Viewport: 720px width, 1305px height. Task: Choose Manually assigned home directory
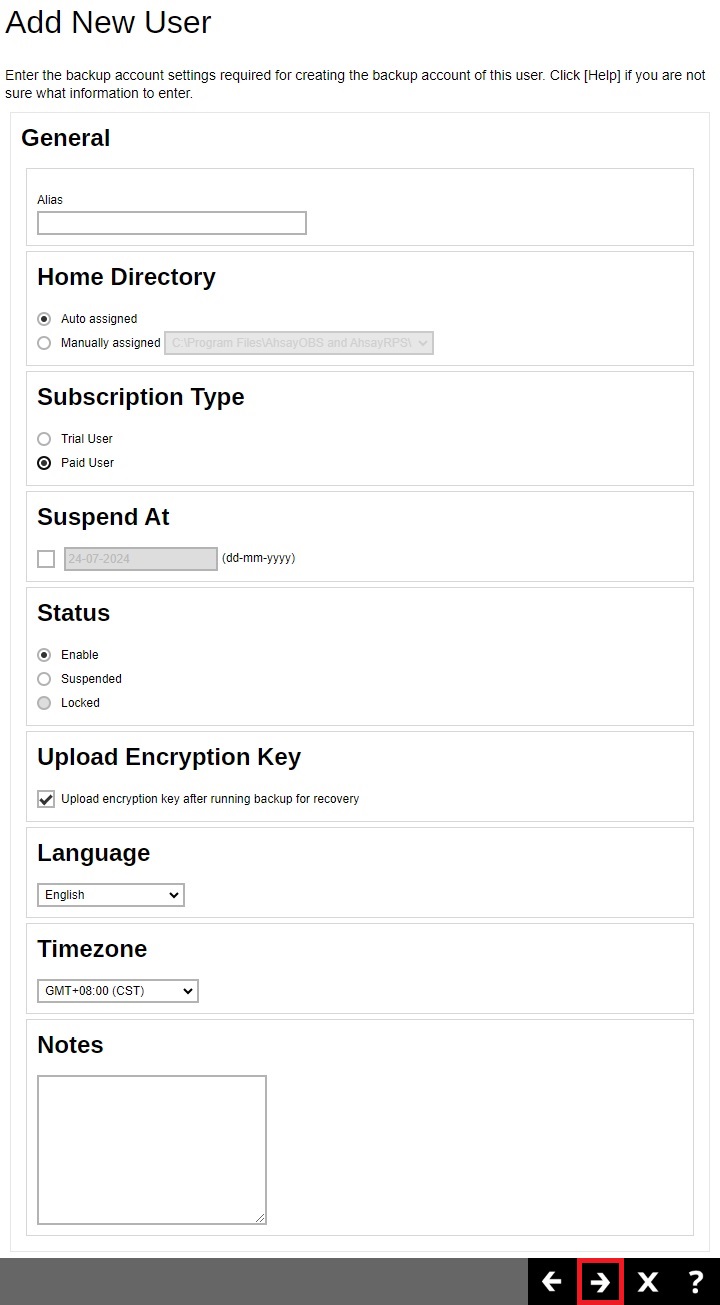44,343
